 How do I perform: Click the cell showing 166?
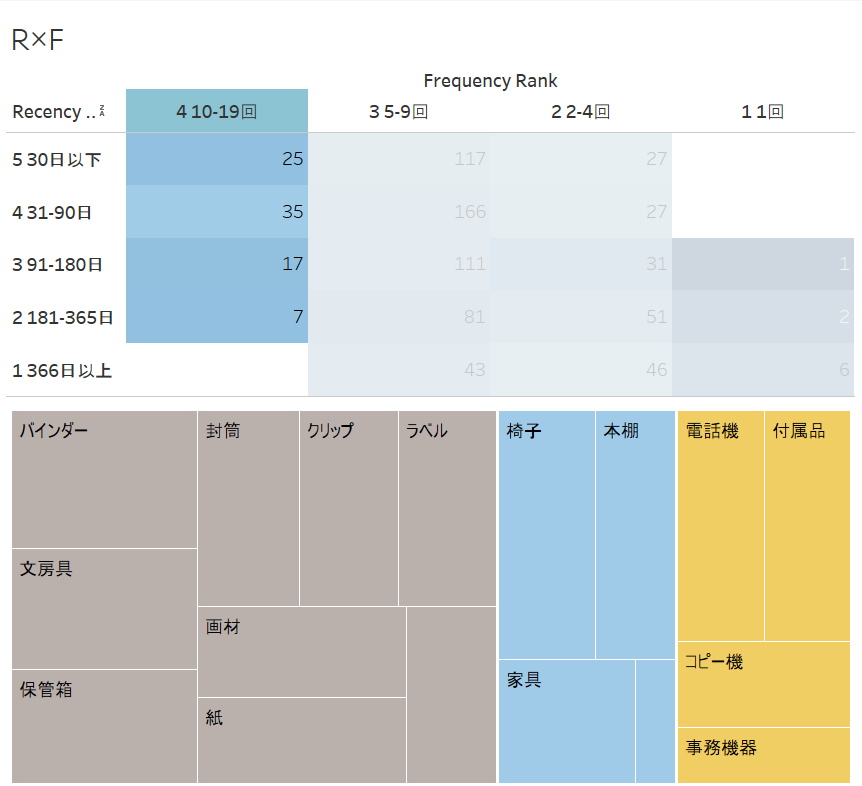tap(399, 212)
